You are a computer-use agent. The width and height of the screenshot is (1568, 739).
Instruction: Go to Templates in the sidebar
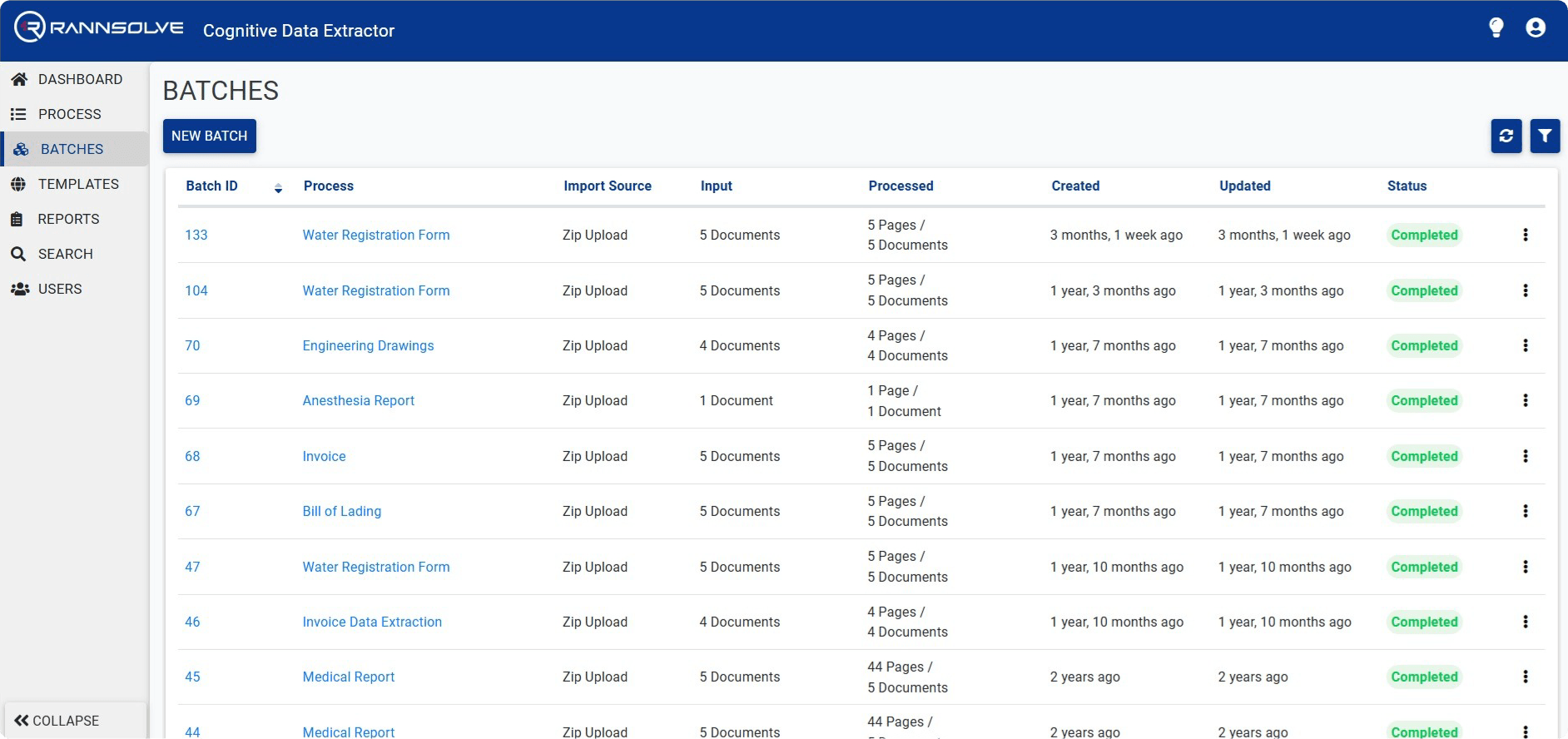[78, 184]
